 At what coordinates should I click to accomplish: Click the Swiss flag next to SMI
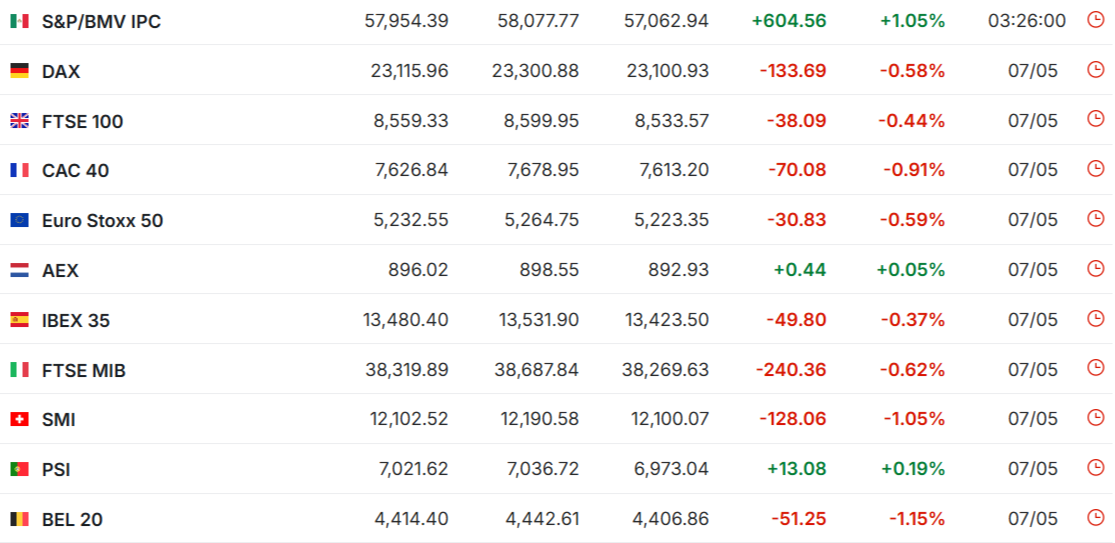click(x=19, y=419)
